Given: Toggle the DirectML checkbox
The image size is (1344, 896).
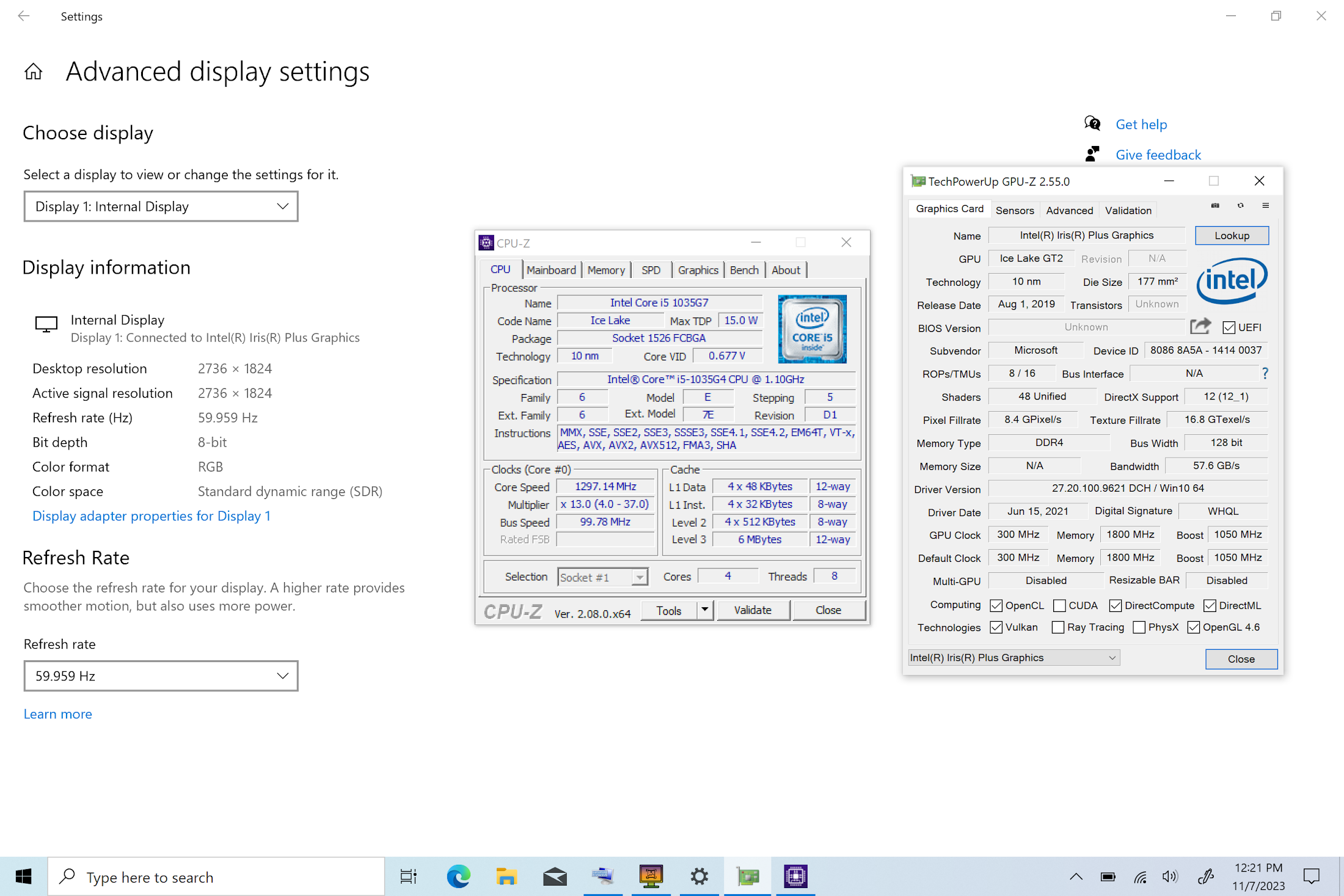Looking at the screenshot, I should pyautogui.click(x=1210, y=605).
